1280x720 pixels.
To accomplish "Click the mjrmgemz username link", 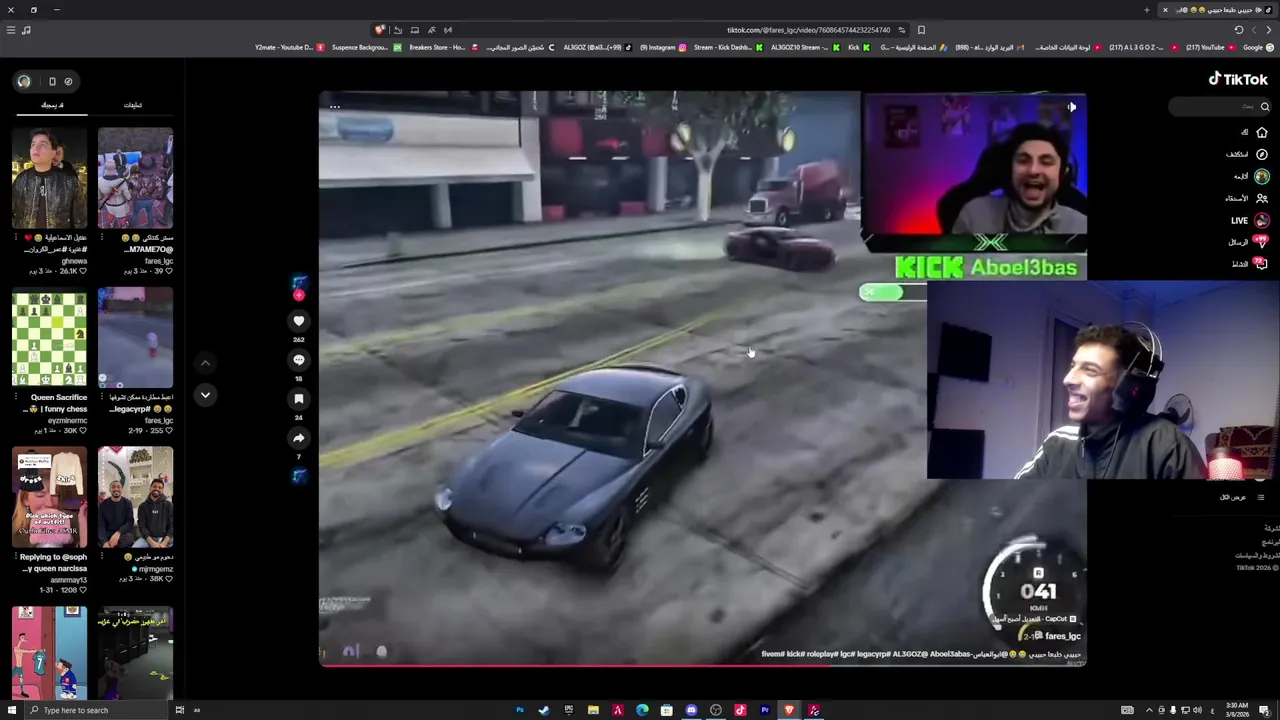I will 154,569.
